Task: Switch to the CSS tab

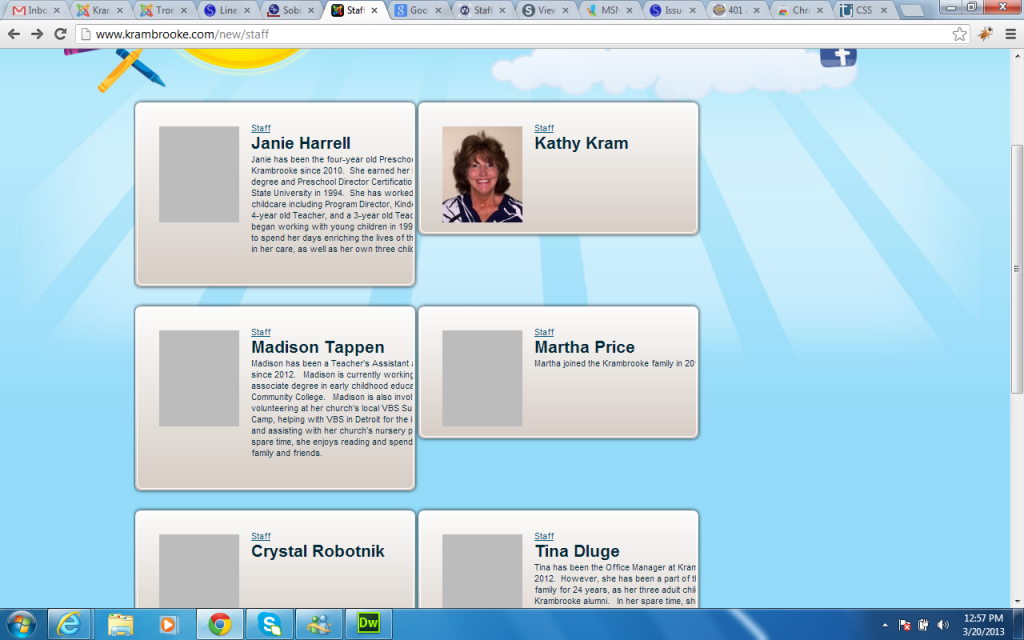Action: pyautogui.click(x=861, y=10)
